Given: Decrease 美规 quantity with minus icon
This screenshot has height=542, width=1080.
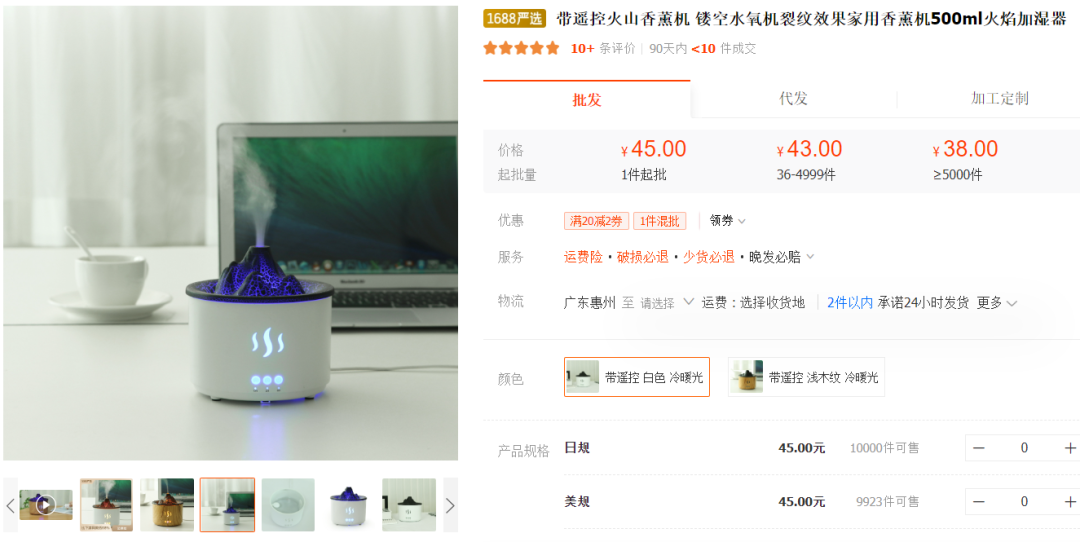Looking at the screenshot, I should click(x=978, y=501).
